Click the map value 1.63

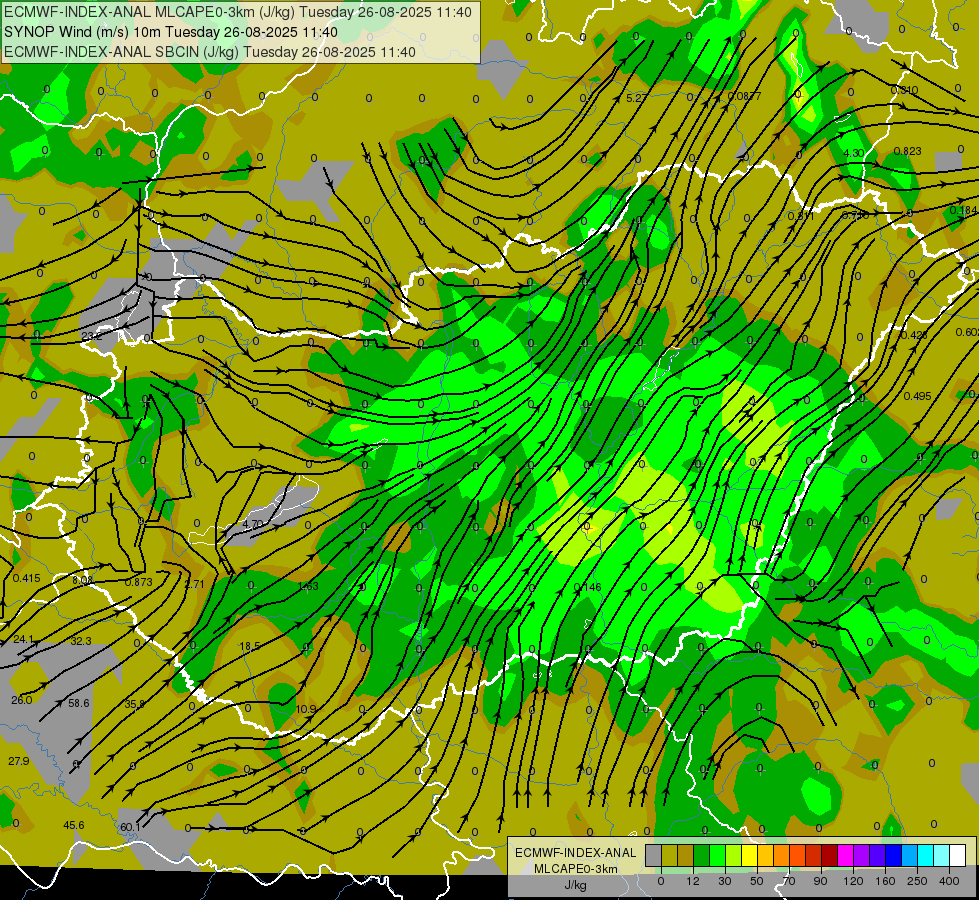coord(308,586)
